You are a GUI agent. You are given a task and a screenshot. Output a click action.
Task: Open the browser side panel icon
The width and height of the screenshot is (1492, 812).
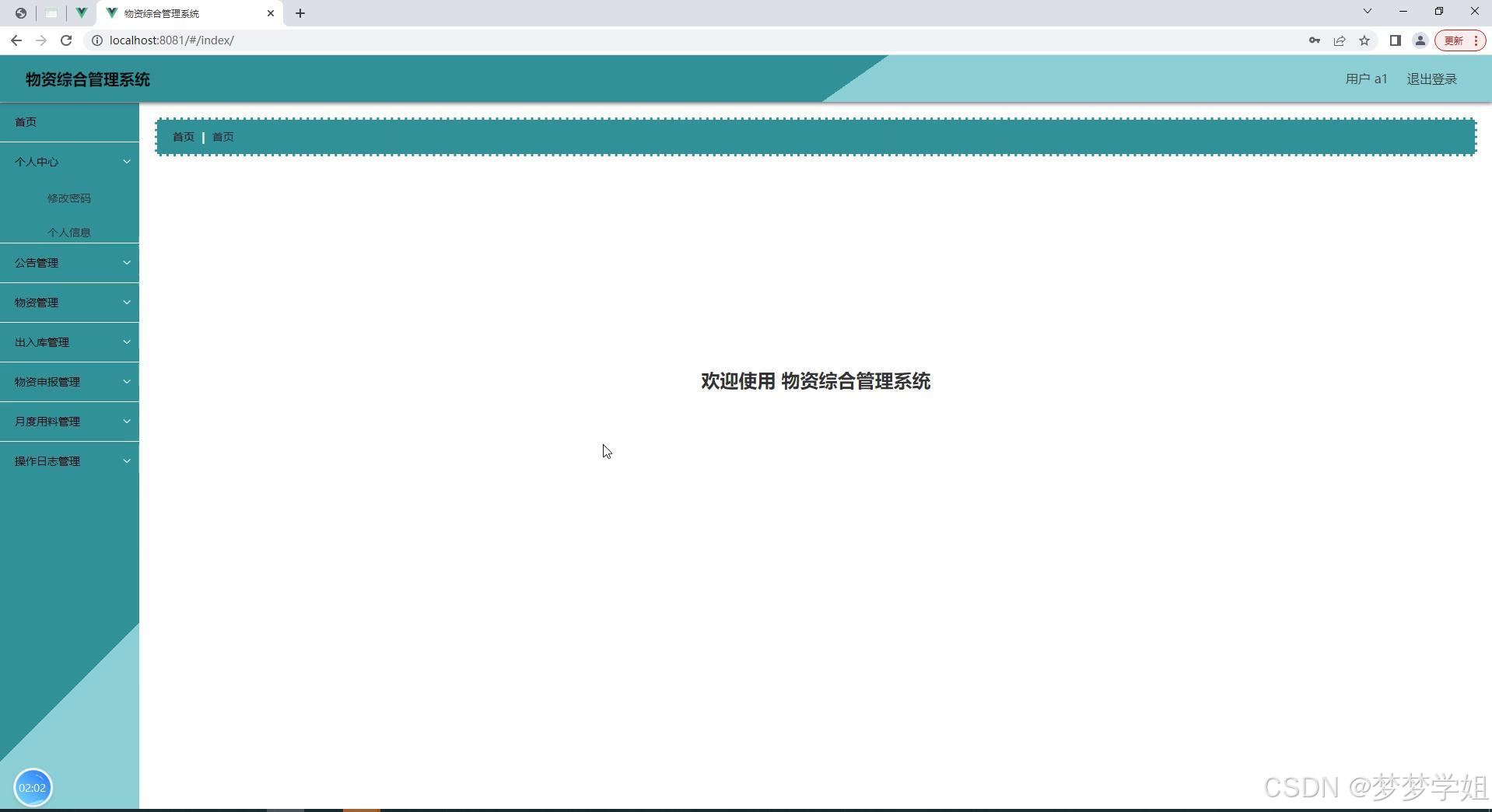click(x=1395, y=40)
